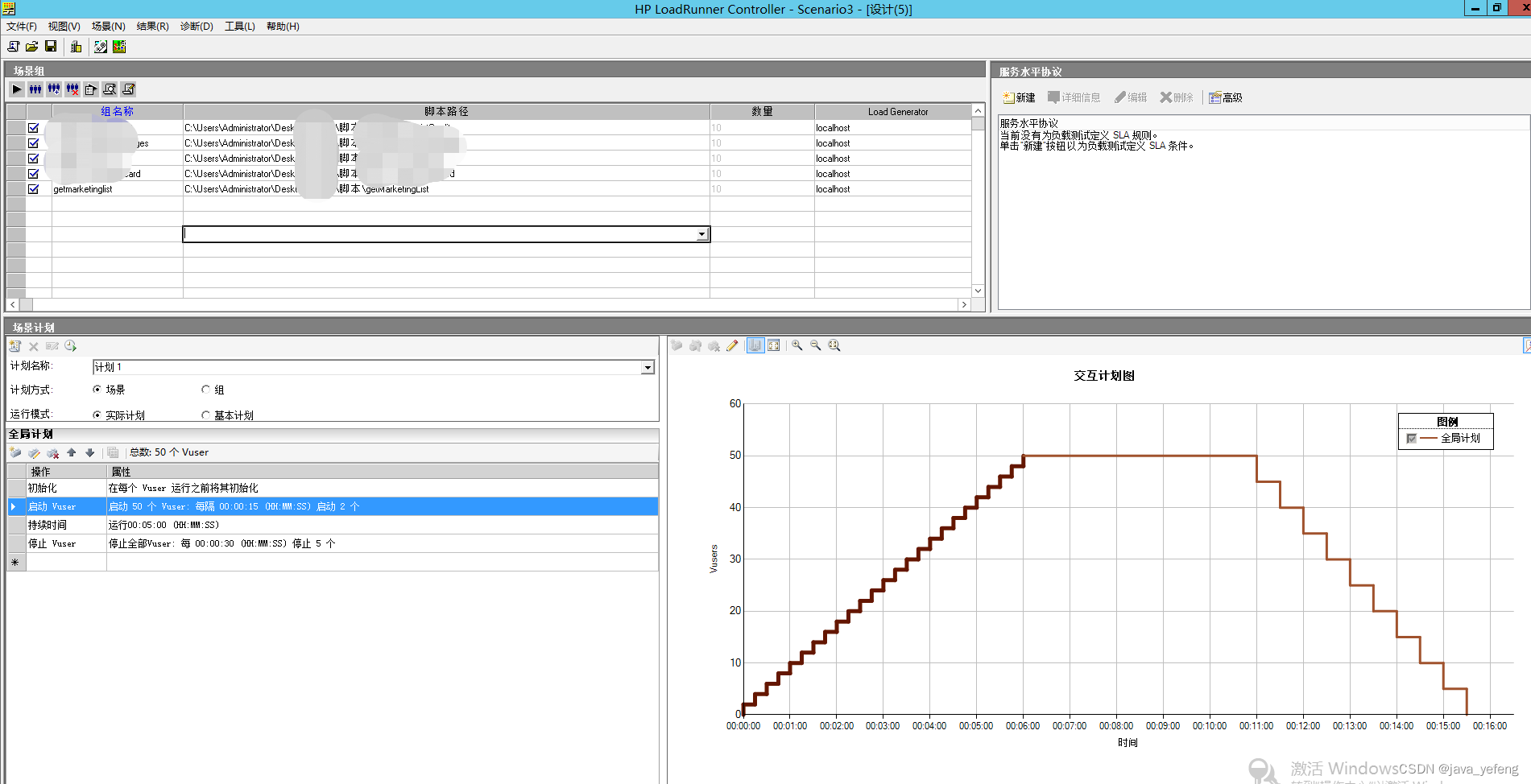The height and width of the screenshot is (784, 1531).
Task: Add an action with the new brick icon
Action: click(15, 452)
